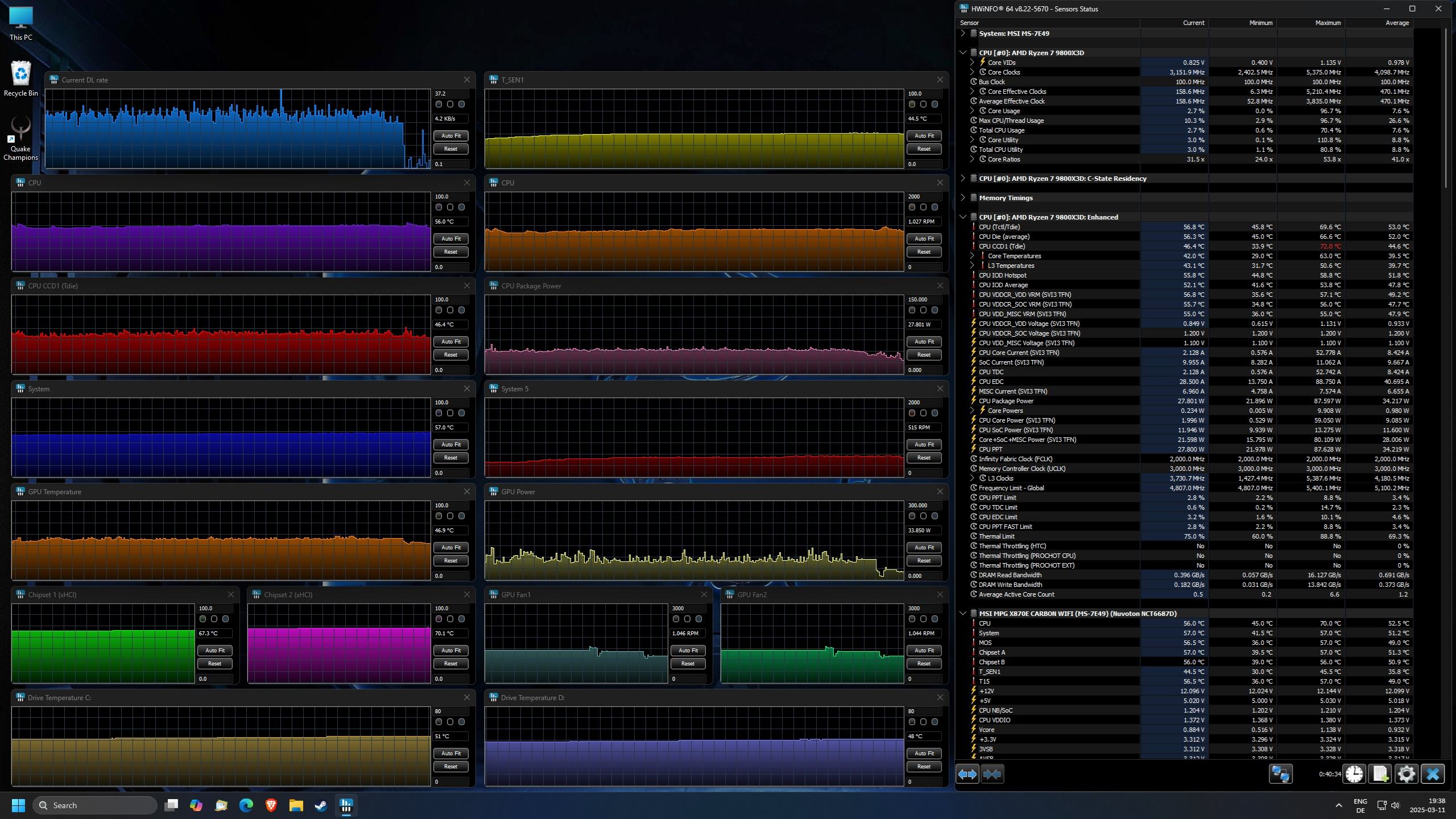This screenshot has width=1456, height=819.
Task: Expand the C-State Residency sensor group
Action: pyautogui.click(x=963, y=178)
